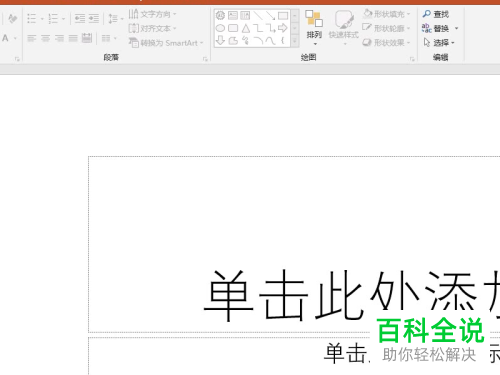This screenshot has width=500, height=375.
Task: Open 替换 replace dropdown arrow
Action: (x=456, y=28)
